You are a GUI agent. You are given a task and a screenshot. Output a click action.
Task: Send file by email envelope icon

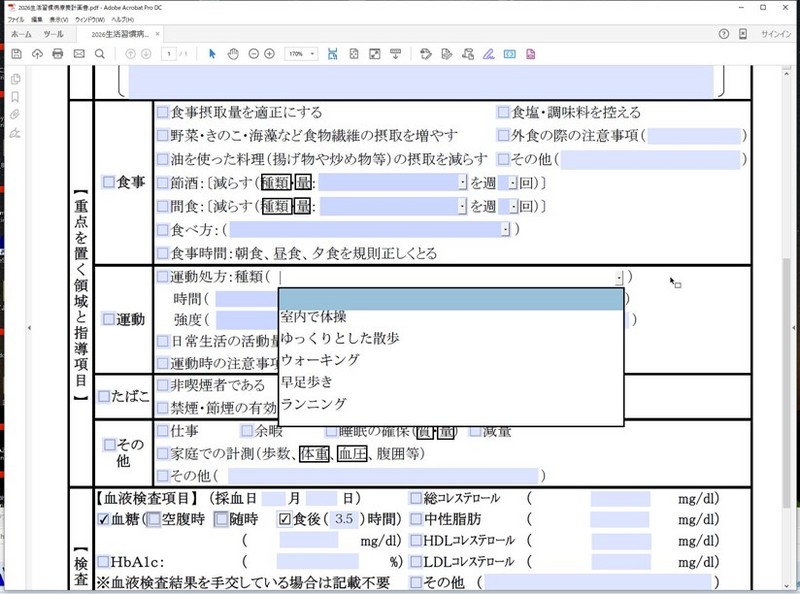point(79,54)
